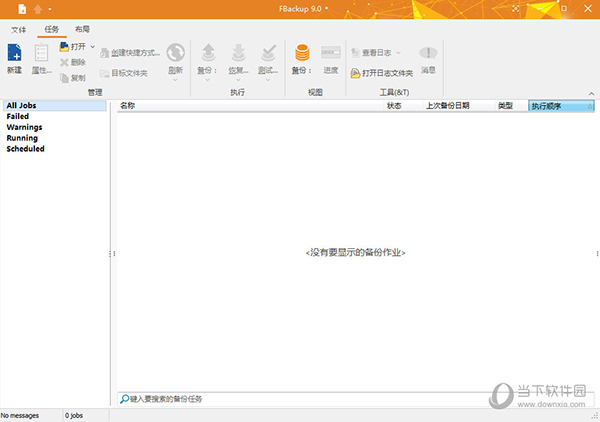Sort by the 名称 (Name) column

point(250,106)
